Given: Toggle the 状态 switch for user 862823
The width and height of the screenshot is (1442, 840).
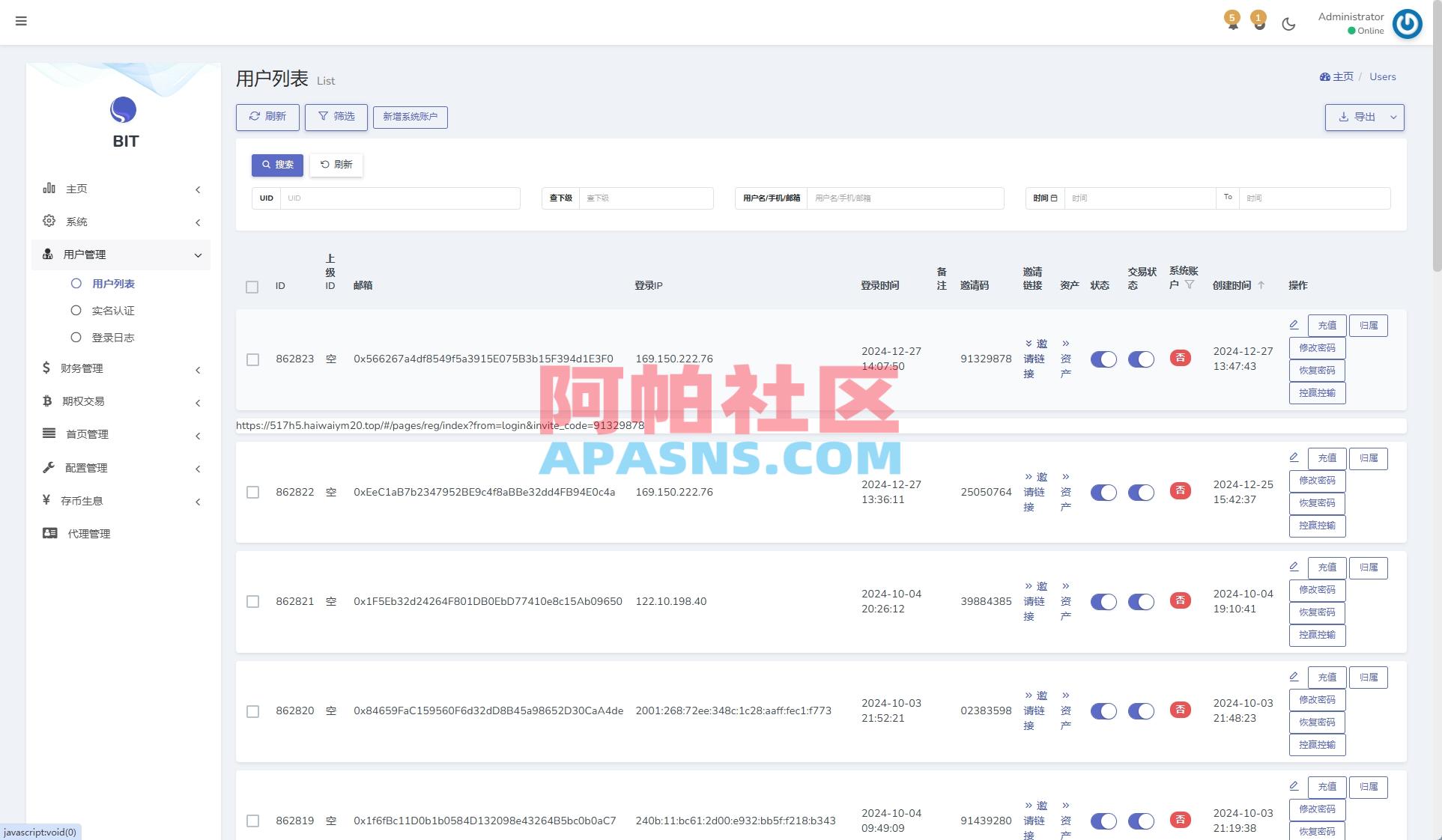Looking at the screenshot, I should [x=1103, y=359].
